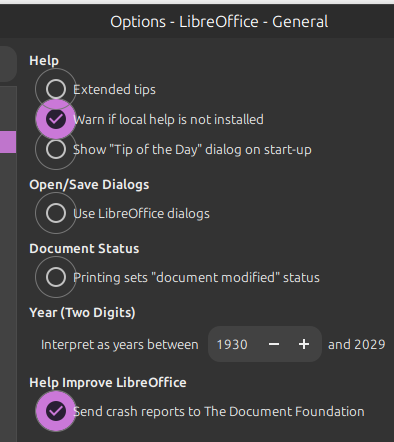The width and height of the screenshot is (394, 442).
Task: Click the Help Improve LibreOffice heading
Action: coord(108,383)
